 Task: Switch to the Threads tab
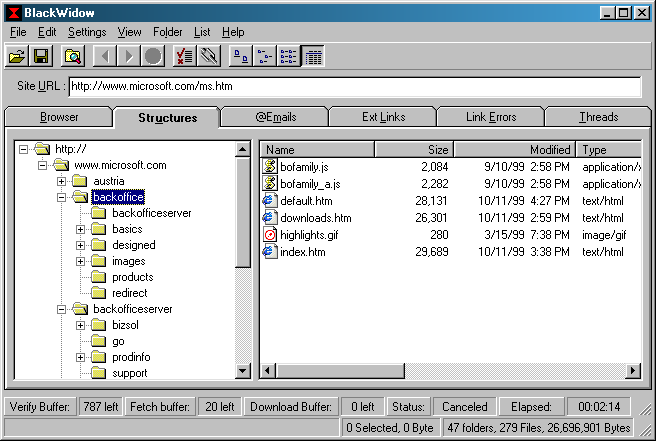598,117
